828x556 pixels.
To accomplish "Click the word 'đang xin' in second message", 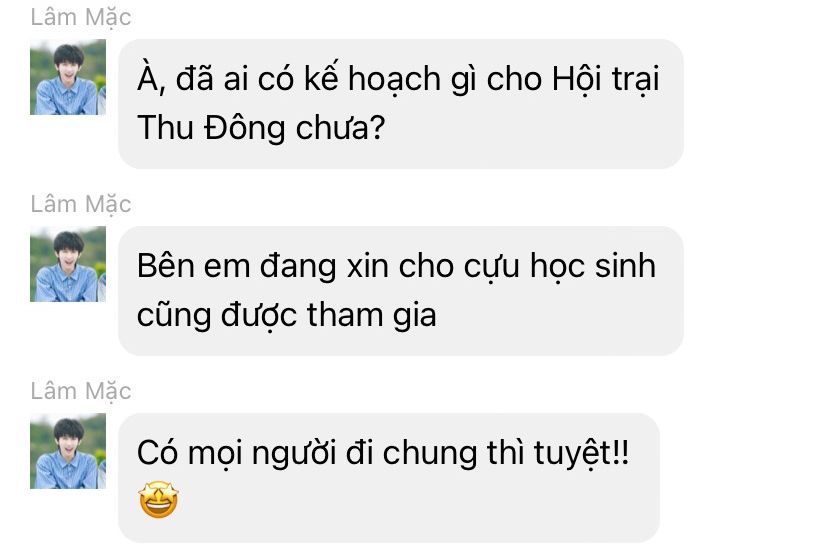I will [325, 266].
